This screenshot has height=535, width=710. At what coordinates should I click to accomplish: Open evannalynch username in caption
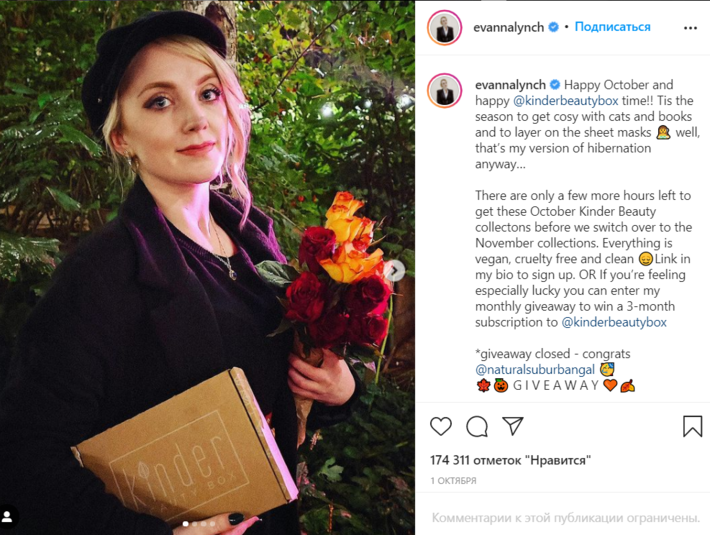tap(510, 85)
